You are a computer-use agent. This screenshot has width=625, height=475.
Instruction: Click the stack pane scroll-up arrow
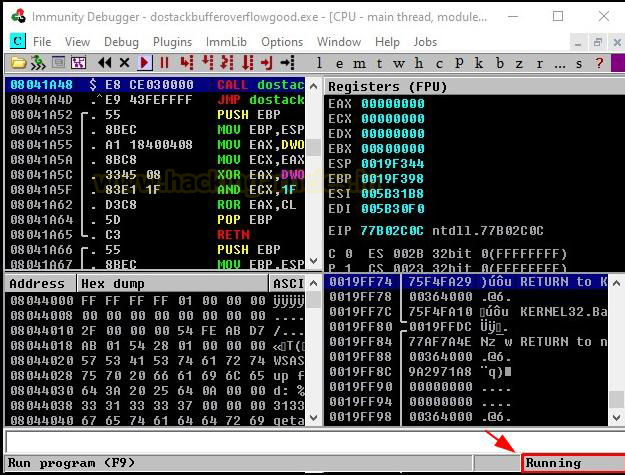coord(616,283)
